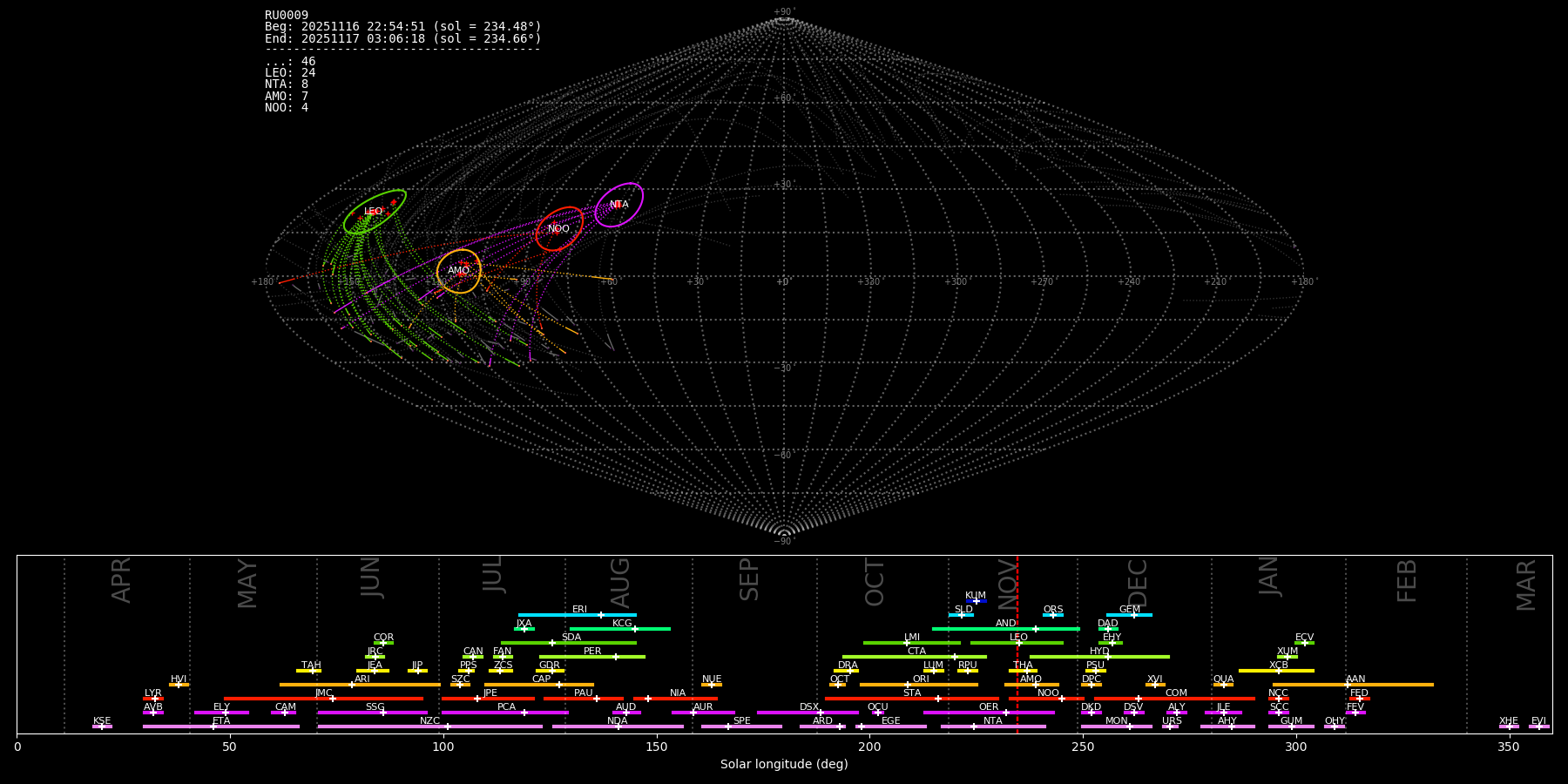Click the RU0009 station name text
Viewport: 1568px width, 784px height.
[x=287, y=16]
